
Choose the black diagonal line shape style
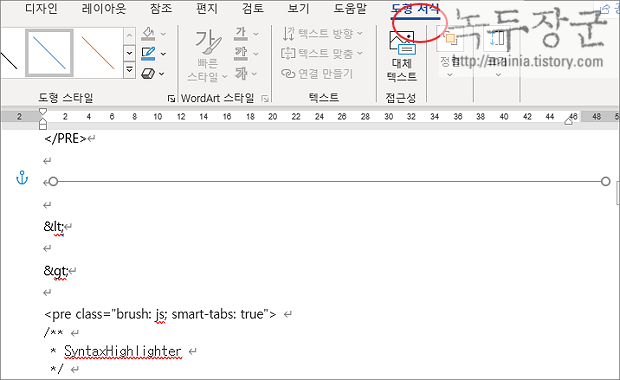(x=9, y=60)
